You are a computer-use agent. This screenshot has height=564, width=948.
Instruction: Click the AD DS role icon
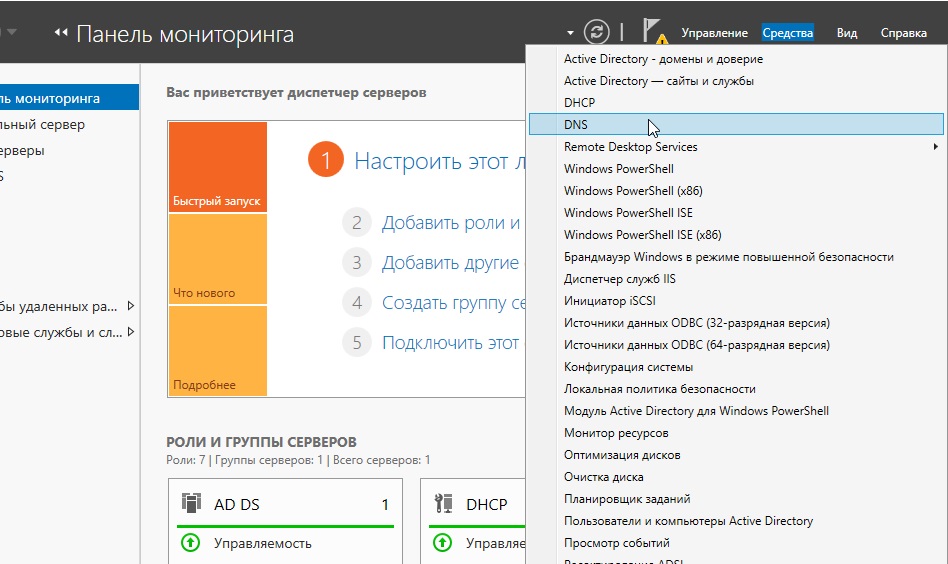pos(191,503)
